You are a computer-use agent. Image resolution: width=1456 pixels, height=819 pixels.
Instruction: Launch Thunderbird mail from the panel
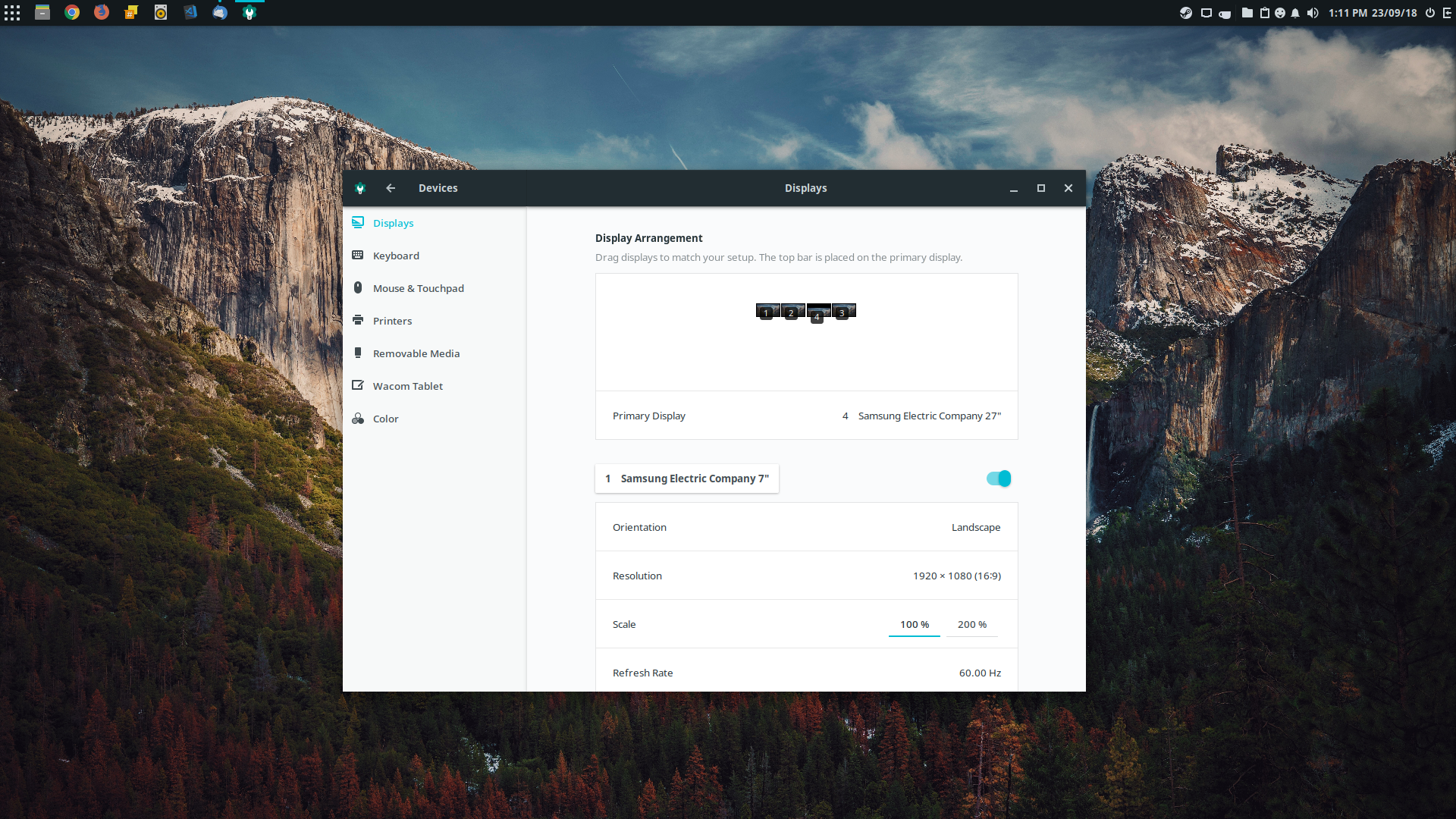220,12
